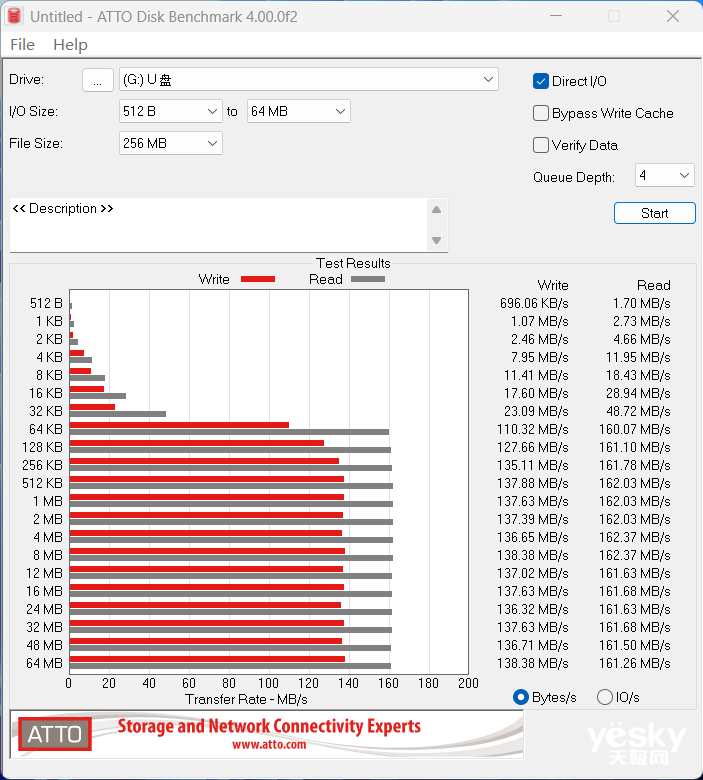This screenshot has height=780, width=703.
Task: Click the Transfer Rate - MB/s axis label
Action: [x=246, y=699]
